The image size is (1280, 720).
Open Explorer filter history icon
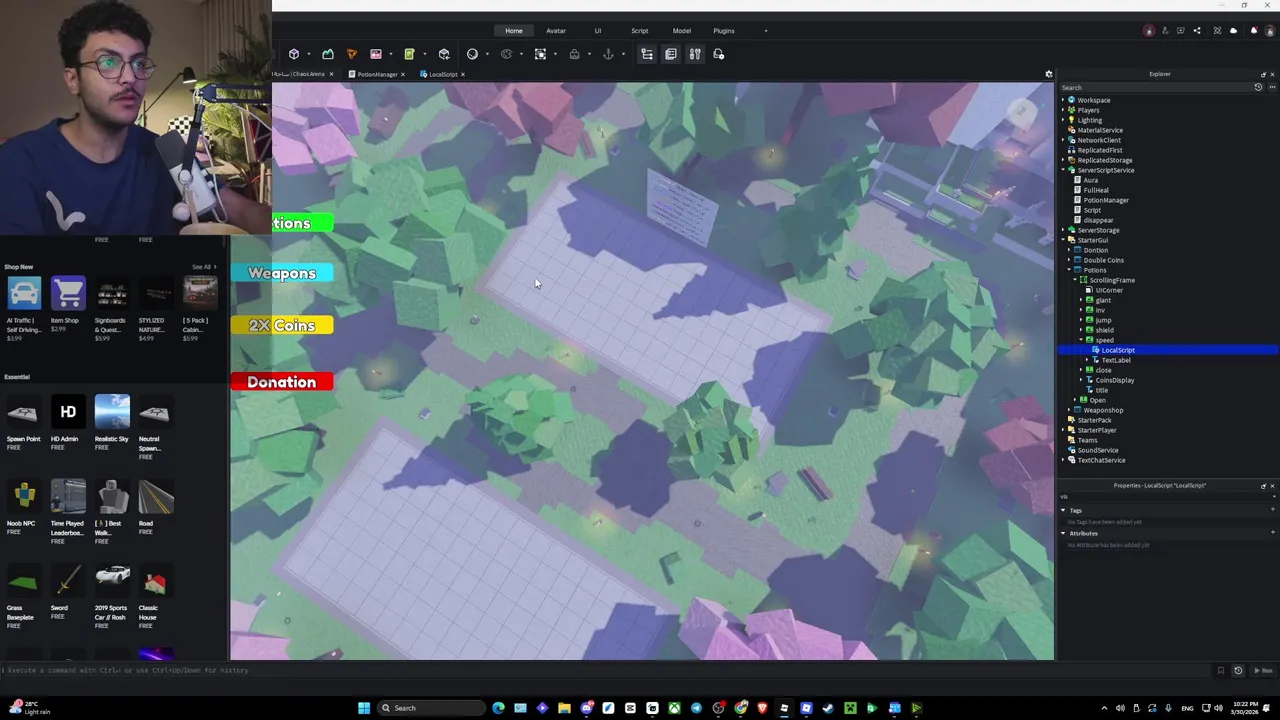pyautogui.click(x=1258, y=88)
